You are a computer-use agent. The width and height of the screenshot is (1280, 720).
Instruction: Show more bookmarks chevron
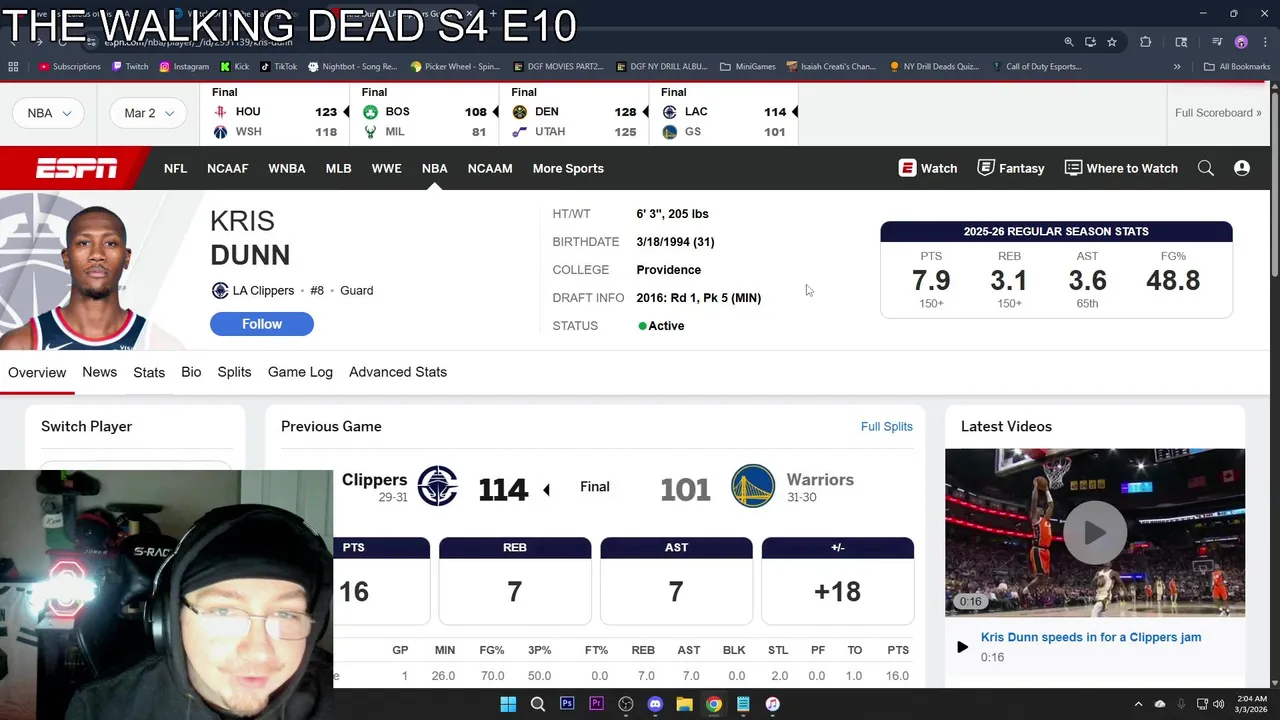click(1177, 67)
